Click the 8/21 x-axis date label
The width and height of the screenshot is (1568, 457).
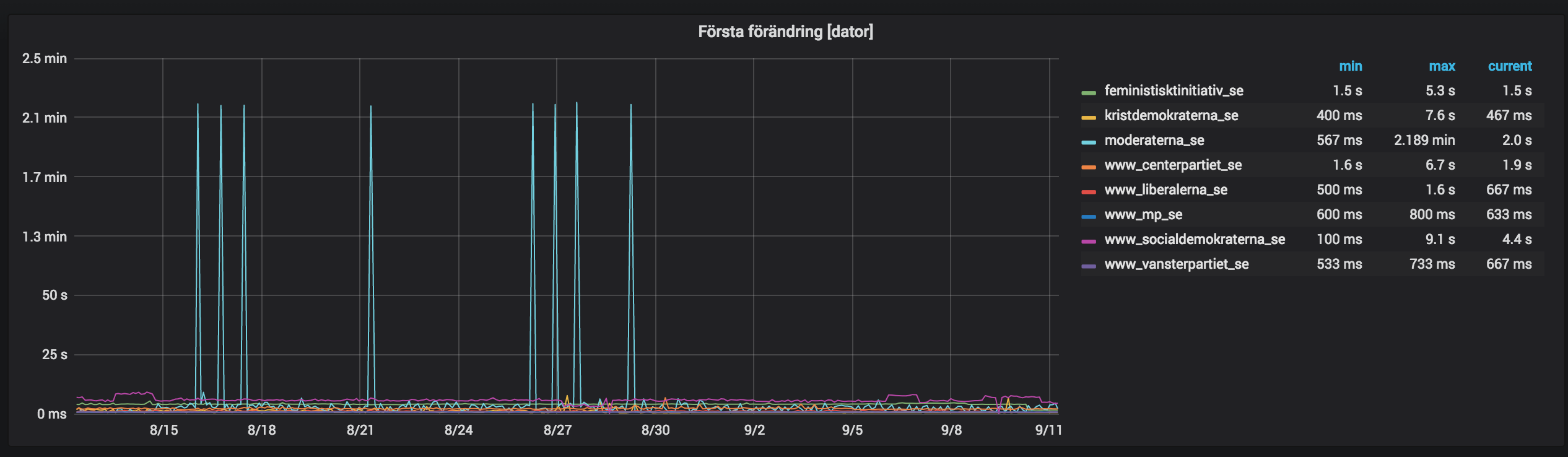360,430
